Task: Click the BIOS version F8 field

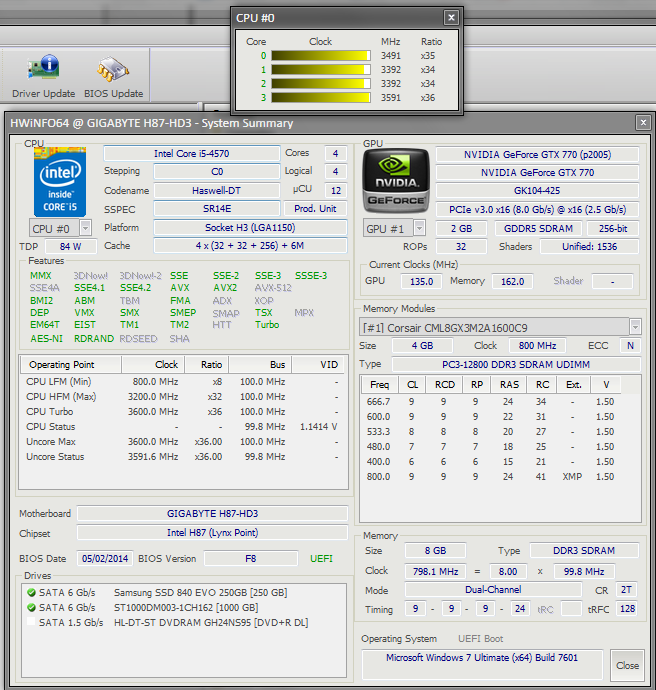Action: (x=251, y=558)
